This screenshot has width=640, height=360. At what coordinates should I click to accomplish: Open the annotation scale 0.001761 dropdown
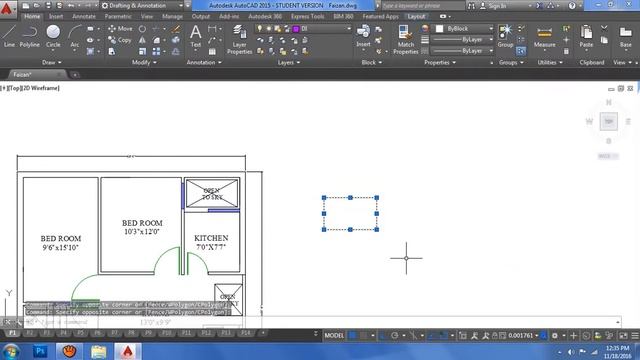(x=523, y=336)
